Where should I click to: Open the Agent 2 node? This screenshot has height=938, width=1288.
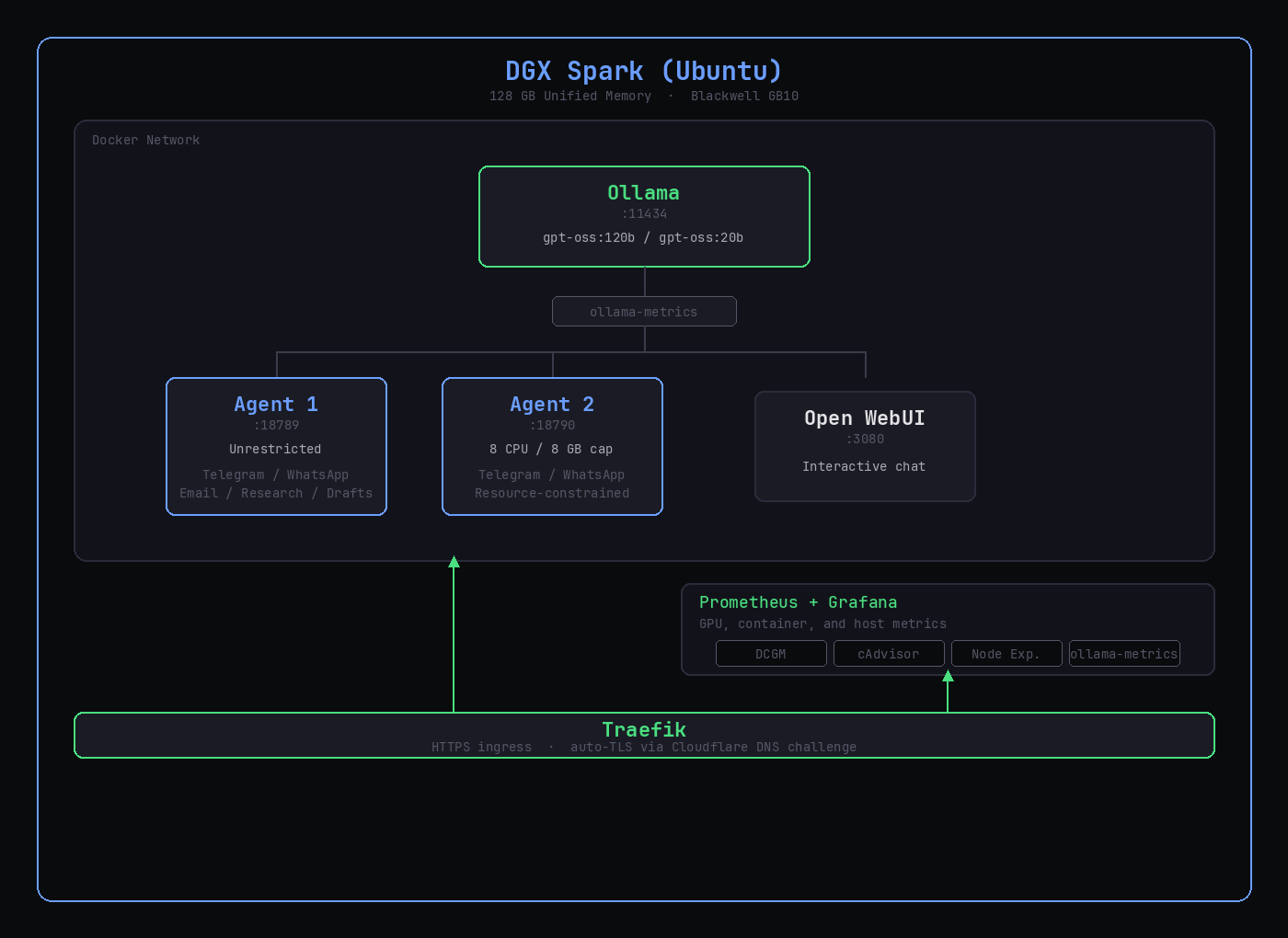pos(552,446)
